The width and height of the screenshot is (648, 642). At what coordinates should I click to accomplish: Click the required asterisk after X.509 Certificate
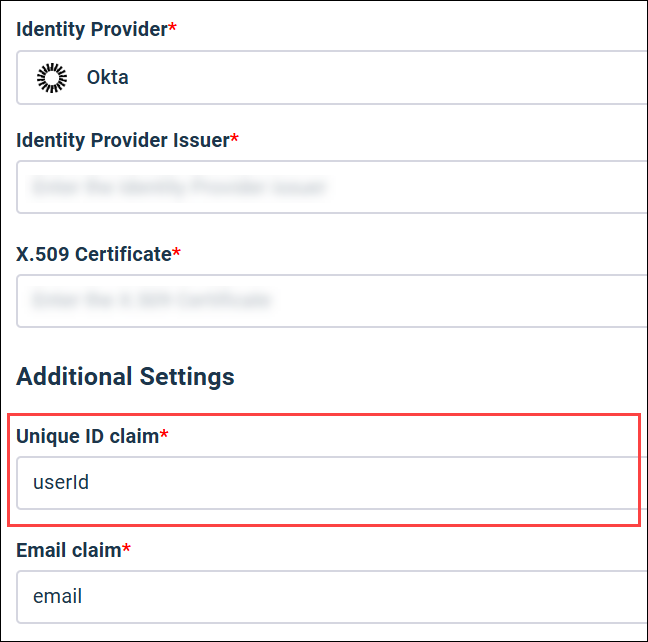coord(177,254)
